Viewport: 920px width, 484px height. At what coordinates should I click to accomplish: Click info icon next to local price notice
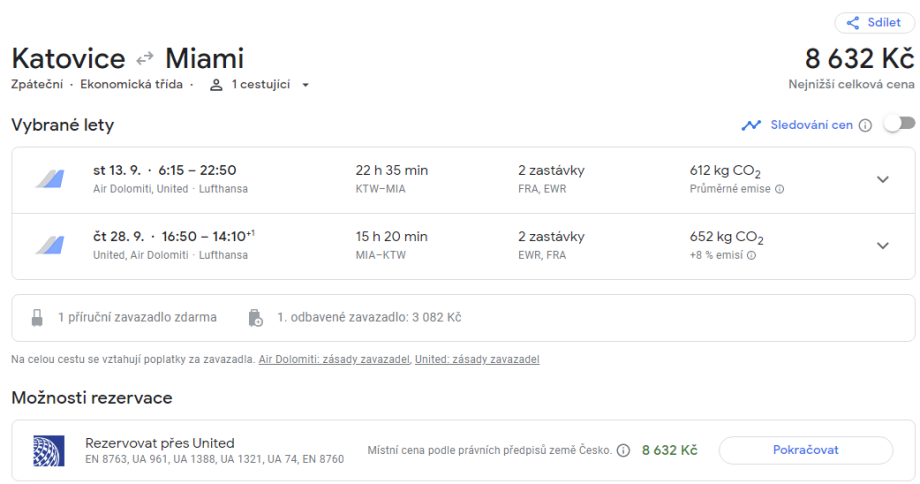(x=623, y=451)
